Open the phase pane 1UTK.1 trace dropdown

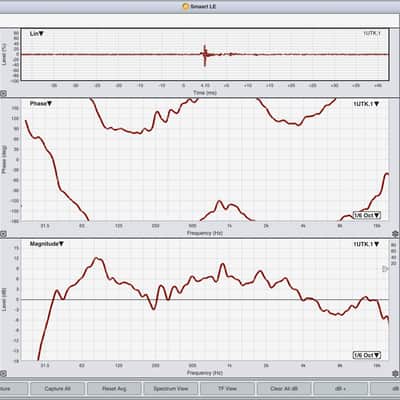pyautogui.click(x=366, y=104)
